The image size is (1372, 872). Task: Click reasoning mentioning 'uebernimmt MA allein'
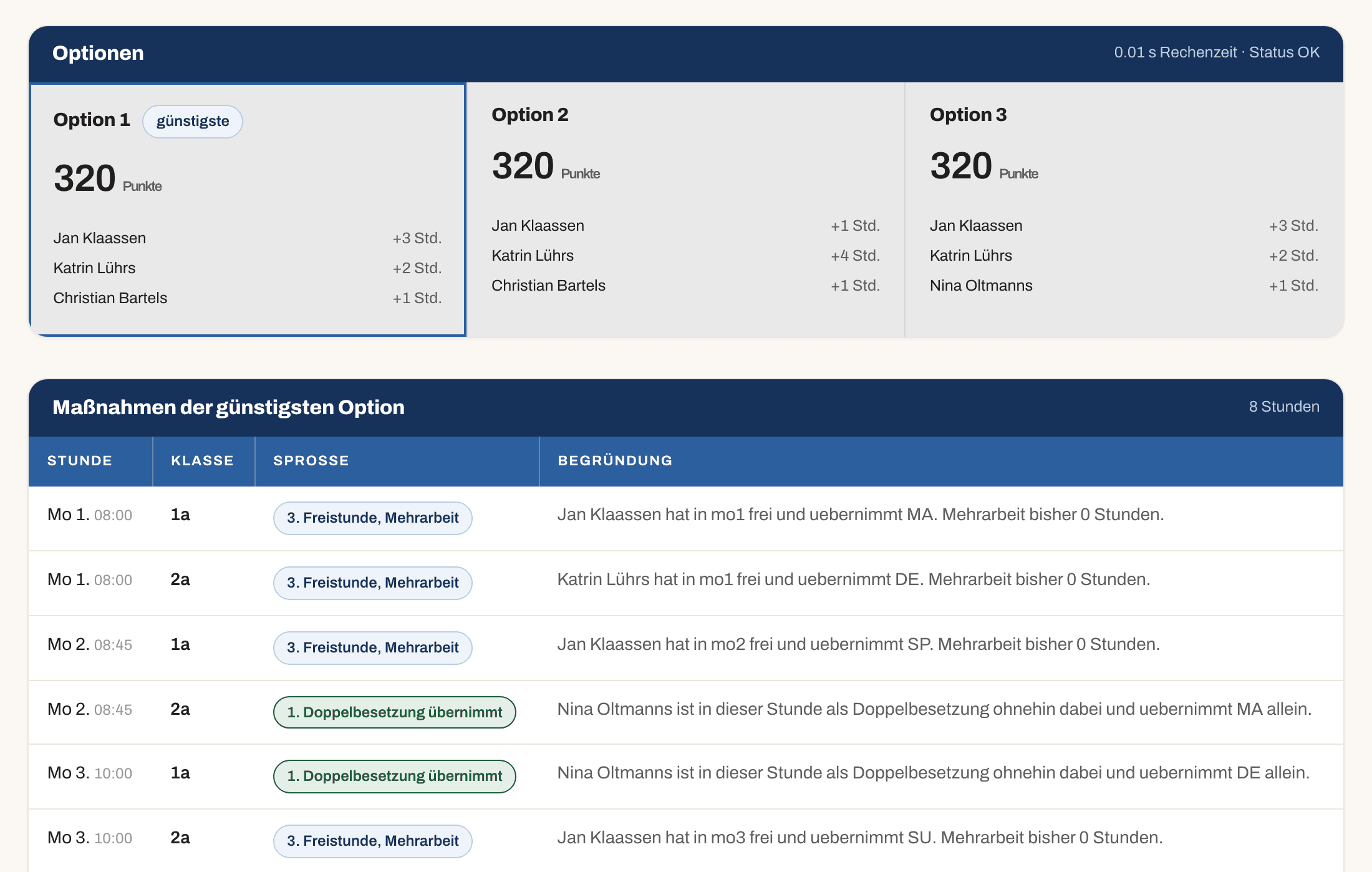coord(934,709)
